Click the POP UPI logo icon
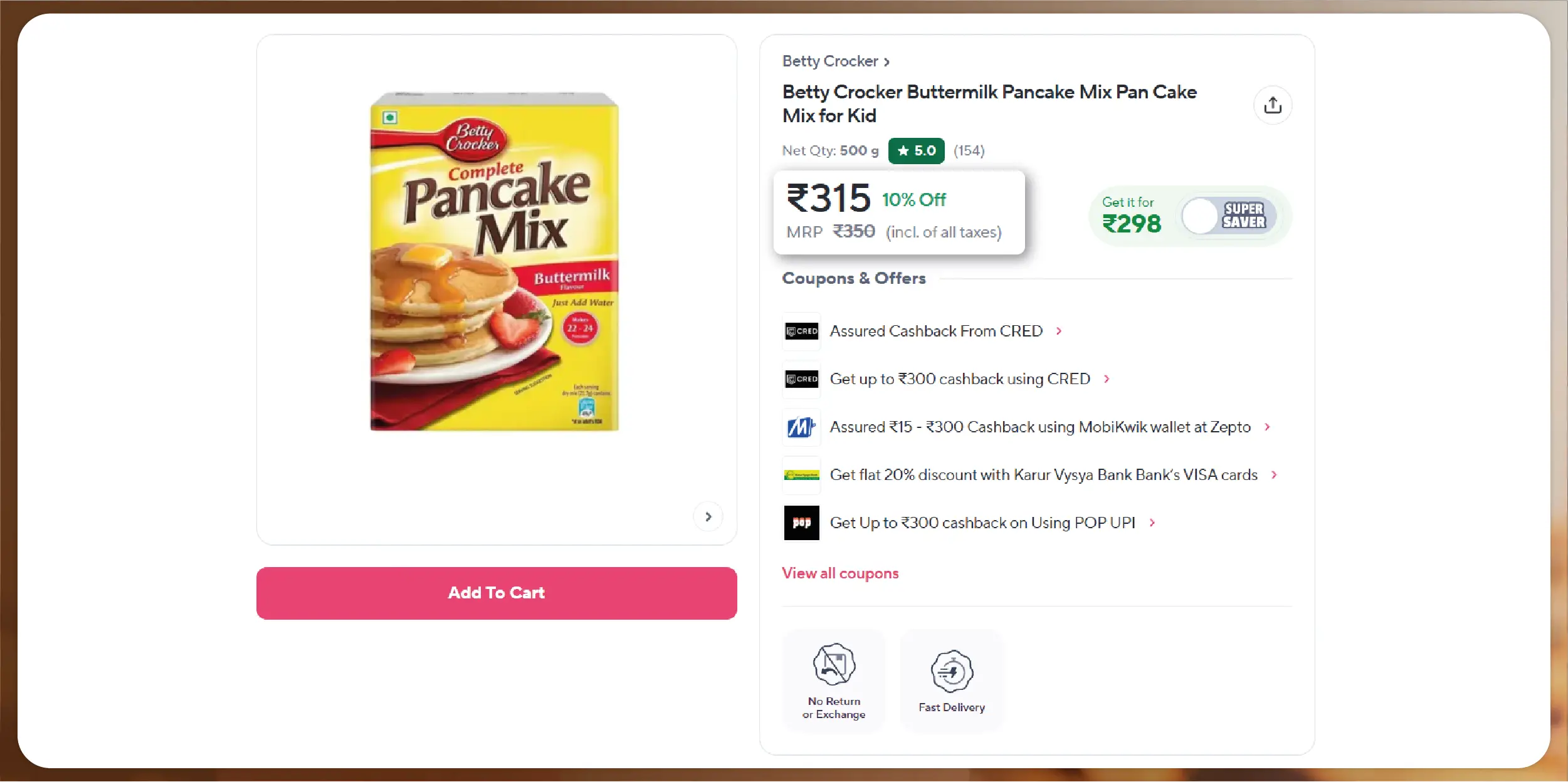This screenshot has height=782, width=1568. 801,523
